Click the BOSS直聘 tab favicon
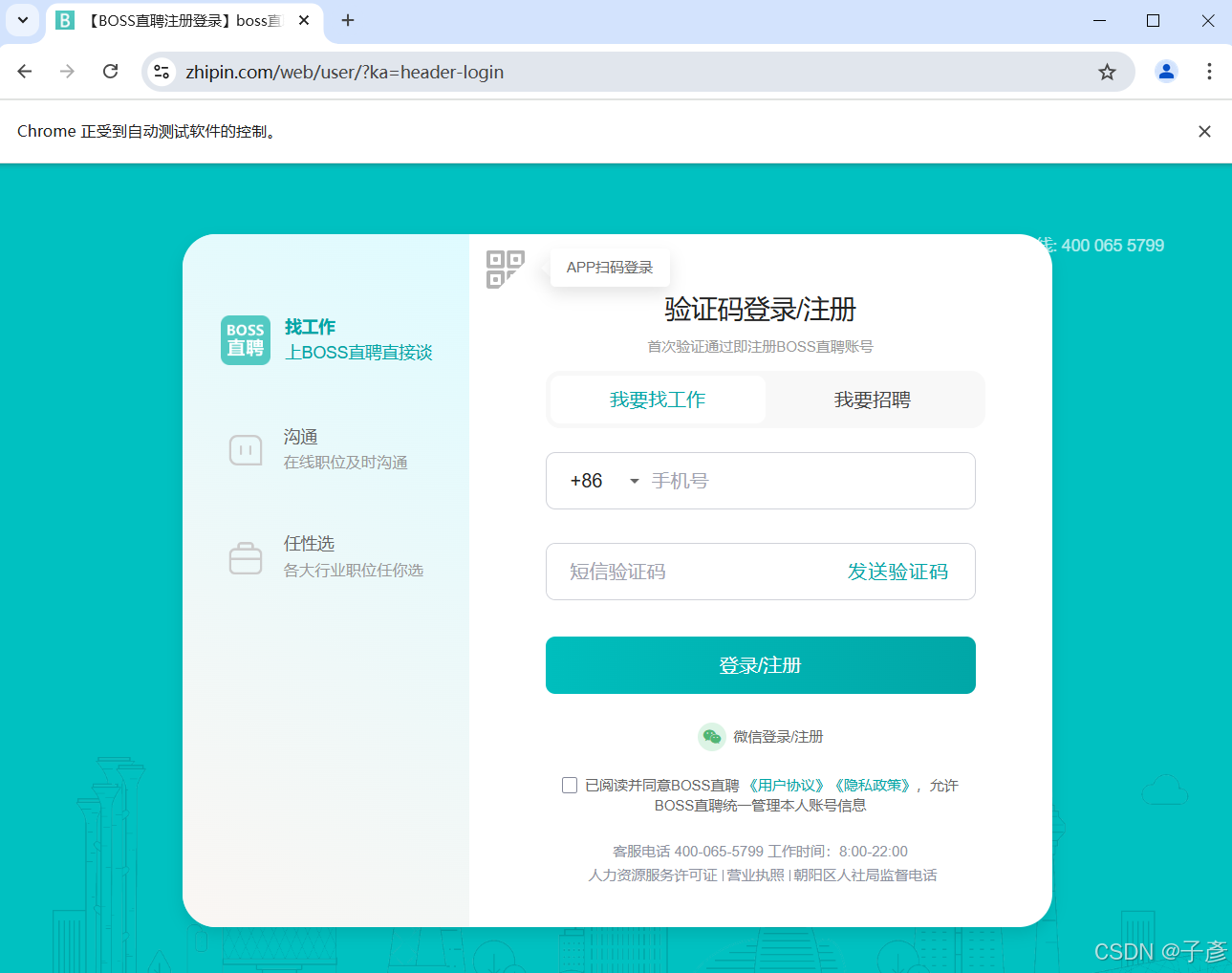This screenshot has width=1232, height=973. pos(65,20)
